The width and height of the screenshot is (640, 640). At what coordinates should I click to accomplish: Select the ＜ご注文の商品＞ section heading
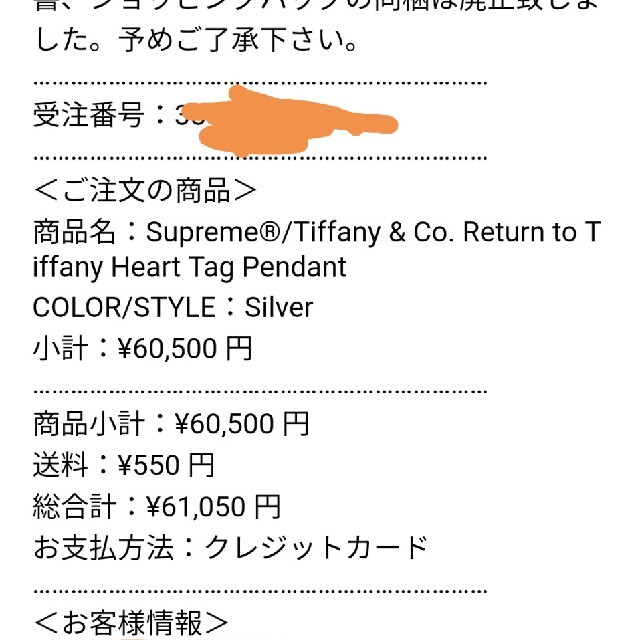pos(145,191)
